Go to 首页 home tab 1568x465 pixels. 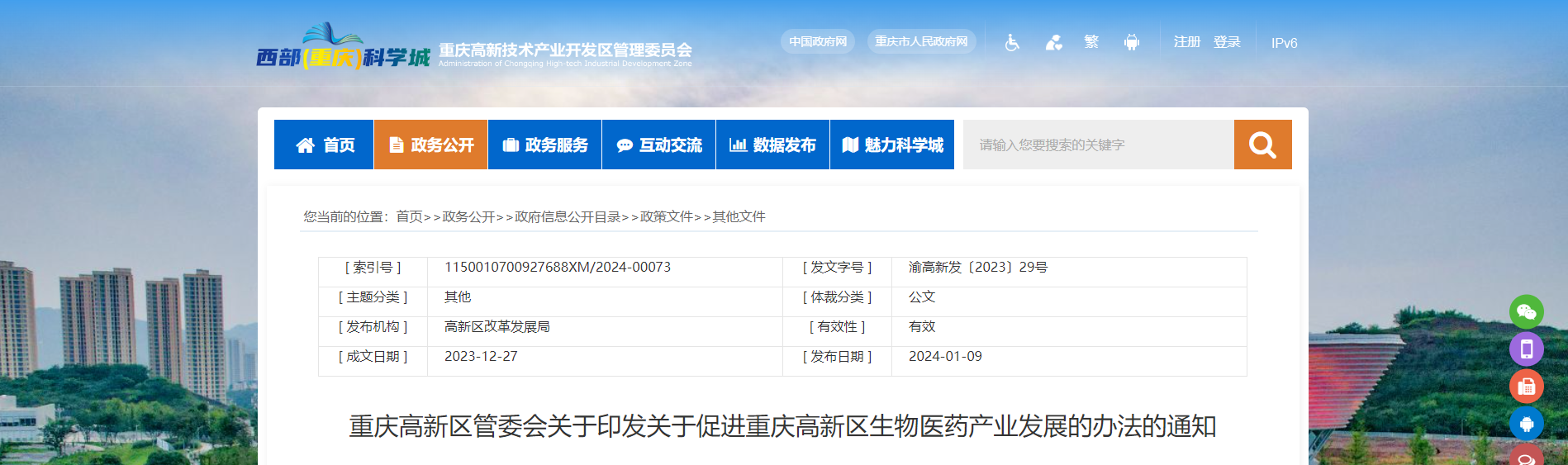click(x=324, y=145)
